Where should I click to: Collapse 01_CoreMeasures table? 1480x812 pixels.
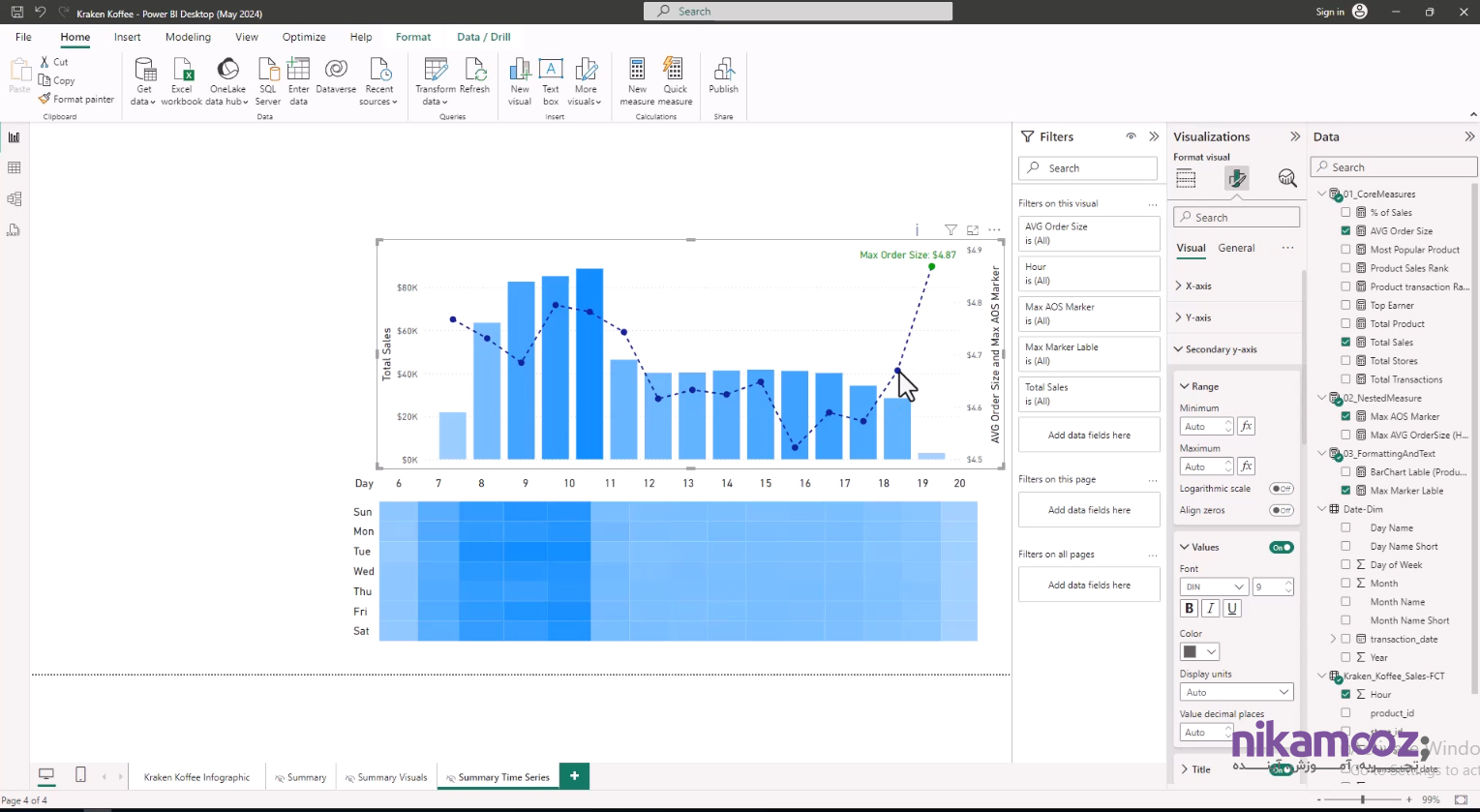1322,195
